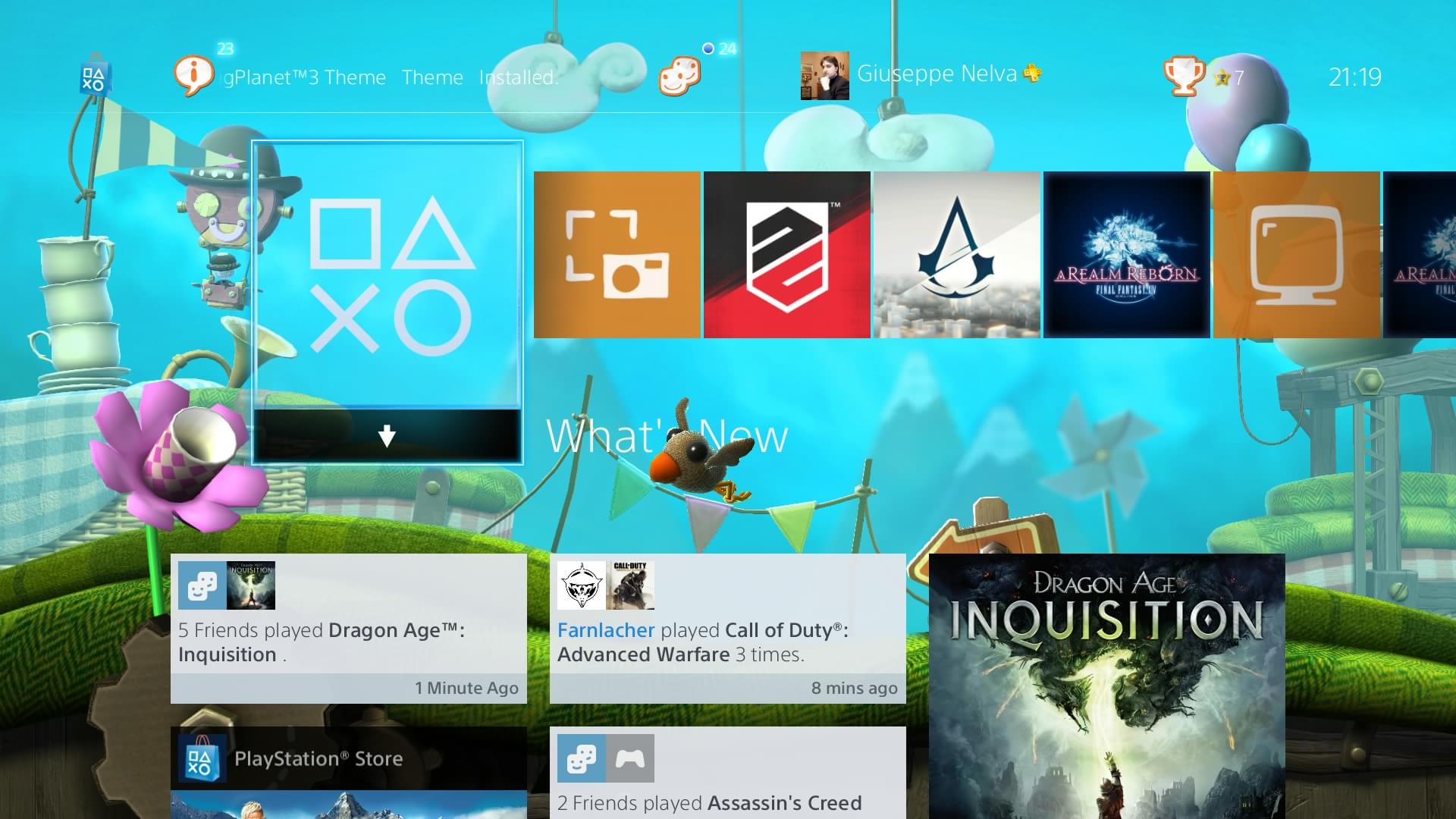Image resolution: width=1456 pixels, height=819 pixels.
Task: Open Dragon Age™: Inquisition title link
Action: coord(322,642)
